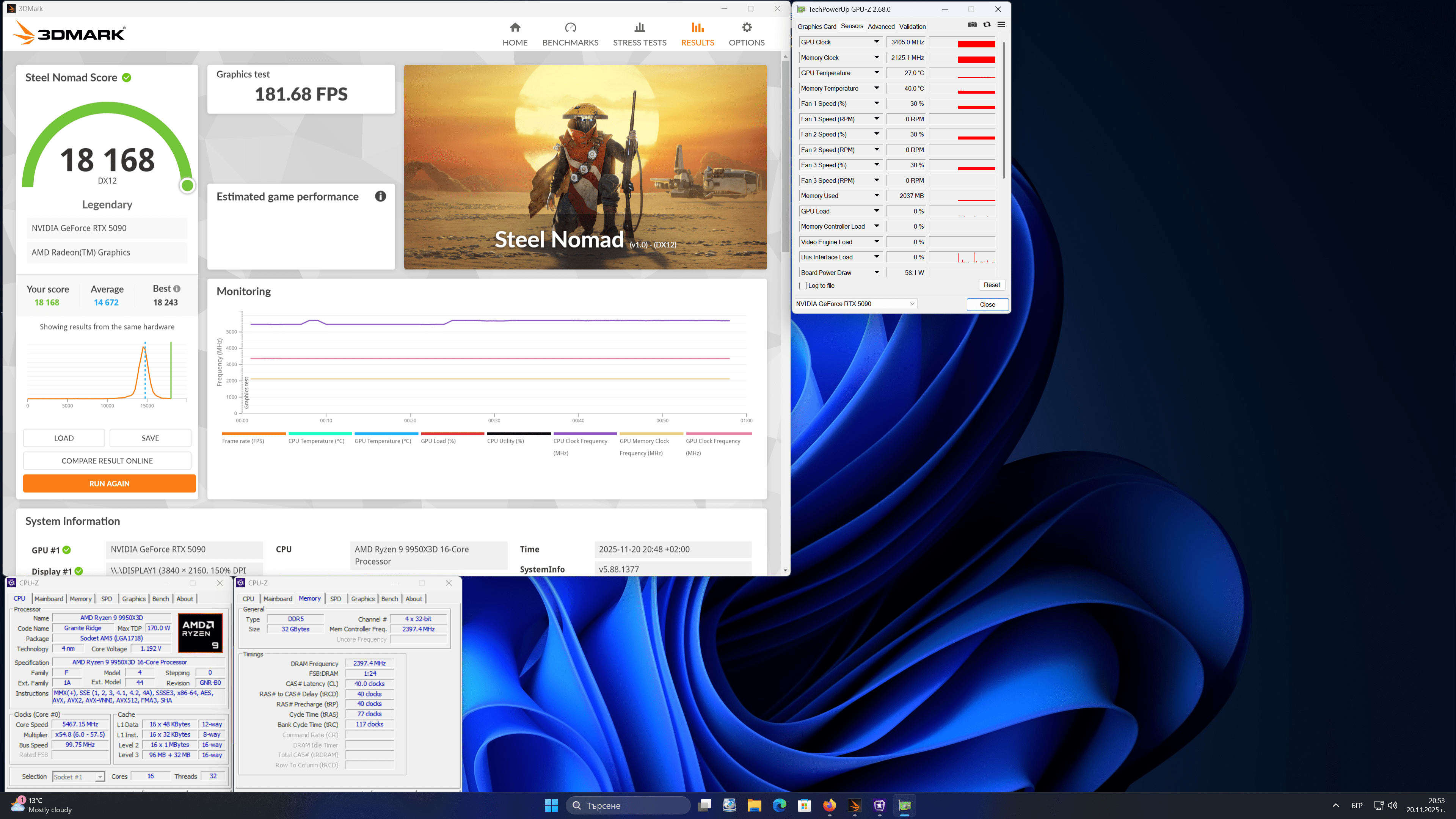The width and height of the screenshot is (1456, 819).
Task: Click the RUN AGAIN button
Action: click(x=110, y=483)
